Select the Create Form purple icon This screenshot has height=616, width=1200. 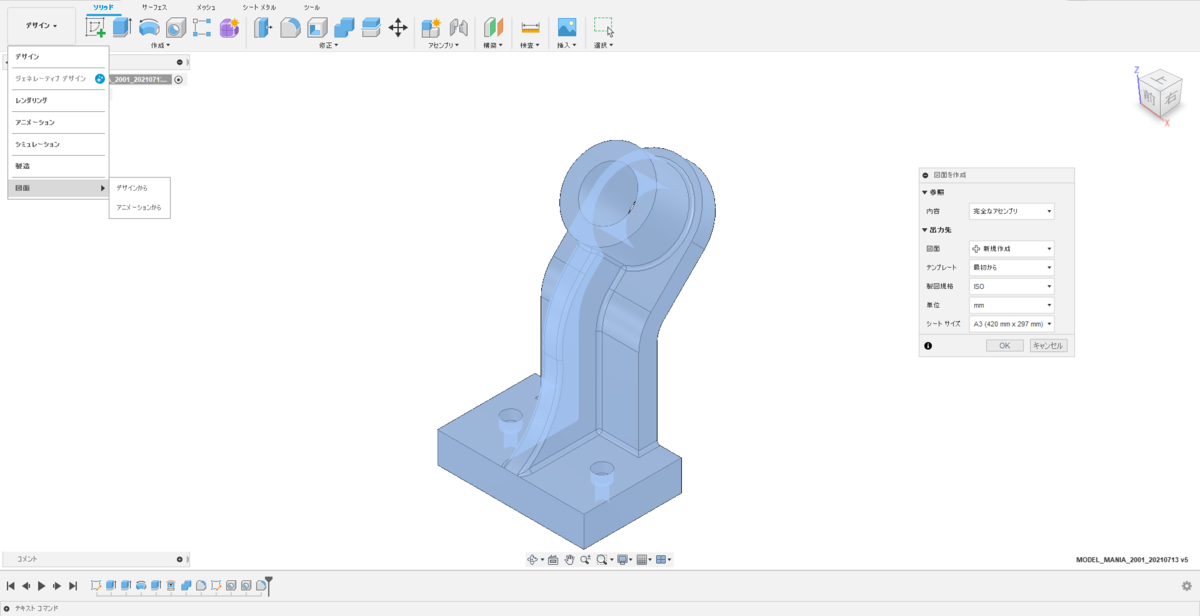(229, 27)
